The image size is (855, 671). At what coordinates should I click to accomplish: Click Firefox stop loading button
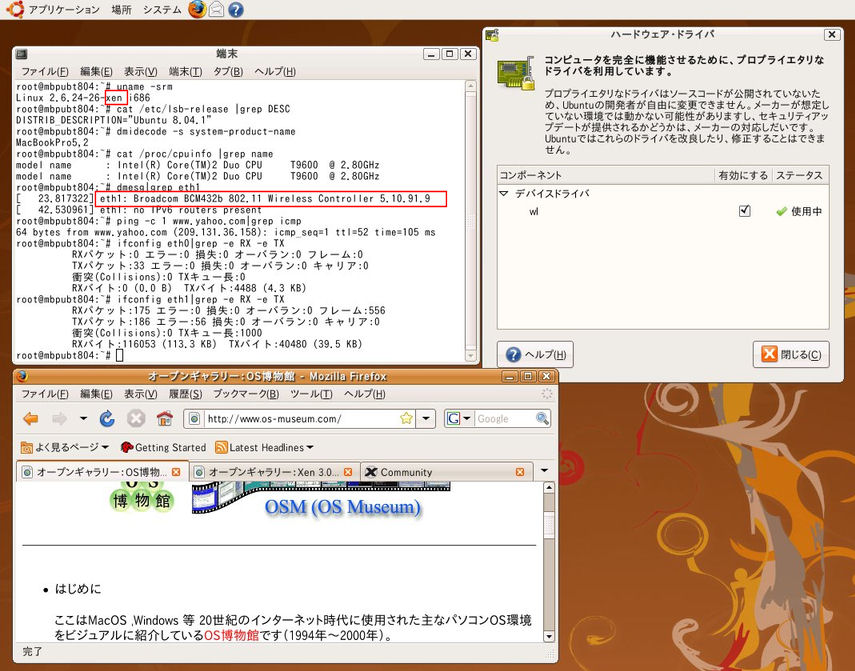(136, 419)
